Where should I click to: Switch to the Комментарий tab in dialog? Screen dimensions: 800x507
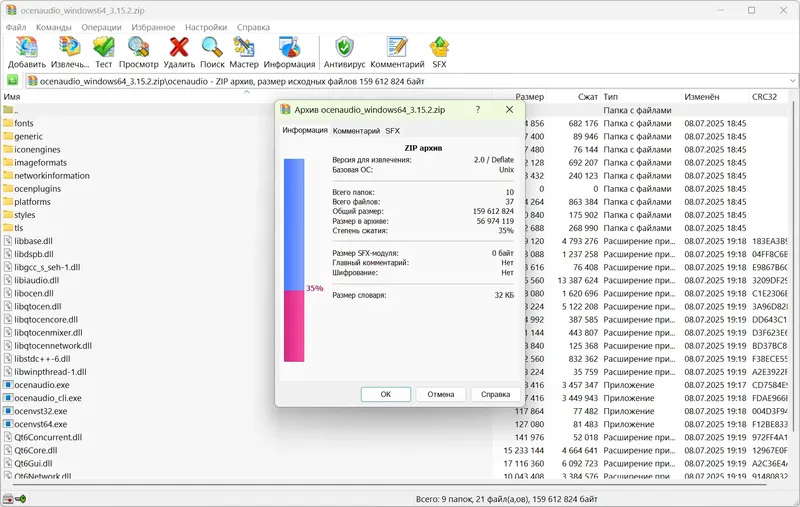click(356, 131)
